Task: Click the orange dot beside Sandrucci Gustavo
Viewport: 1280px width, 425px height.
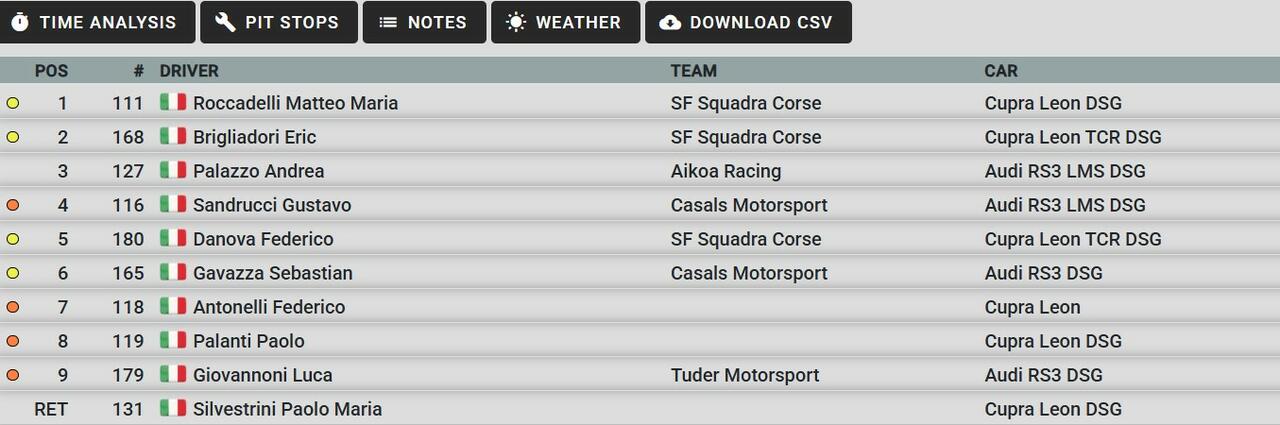Action: [13, 205]
